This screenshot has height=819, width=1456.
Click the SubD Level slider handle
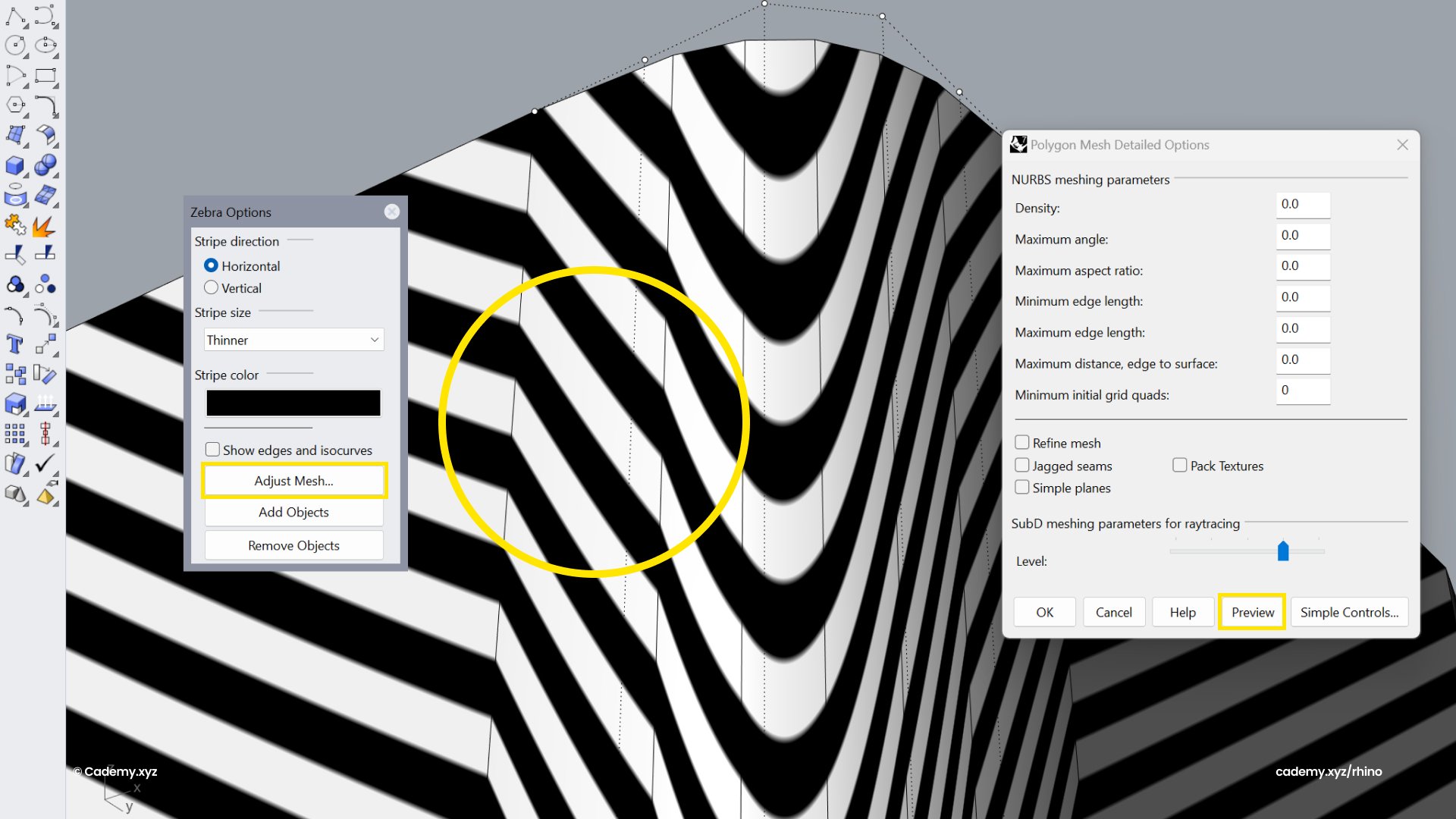coord(1283,551)
